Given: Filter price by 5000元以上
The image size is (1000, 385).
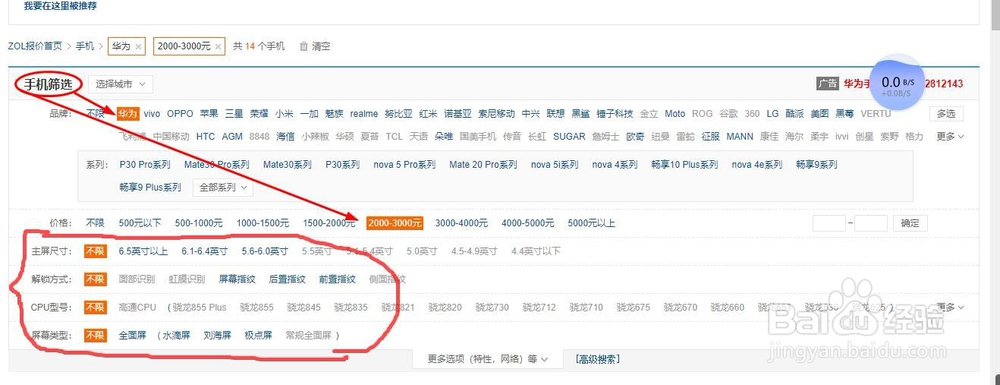Looking at the screenshot, I should [x=591, y=223].
